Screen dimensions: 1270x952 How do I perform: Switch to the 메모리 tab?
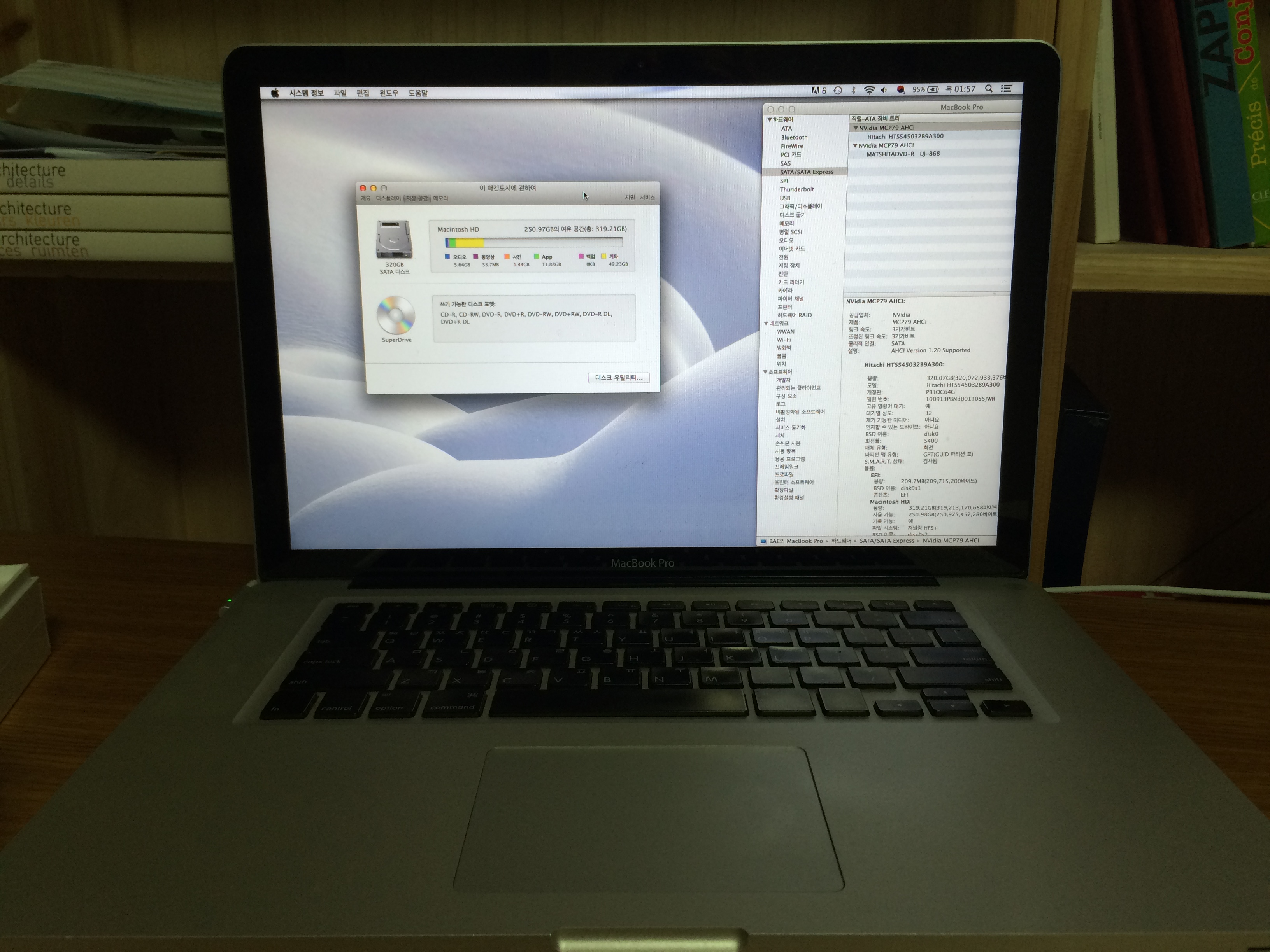click(x=440, y=198)
